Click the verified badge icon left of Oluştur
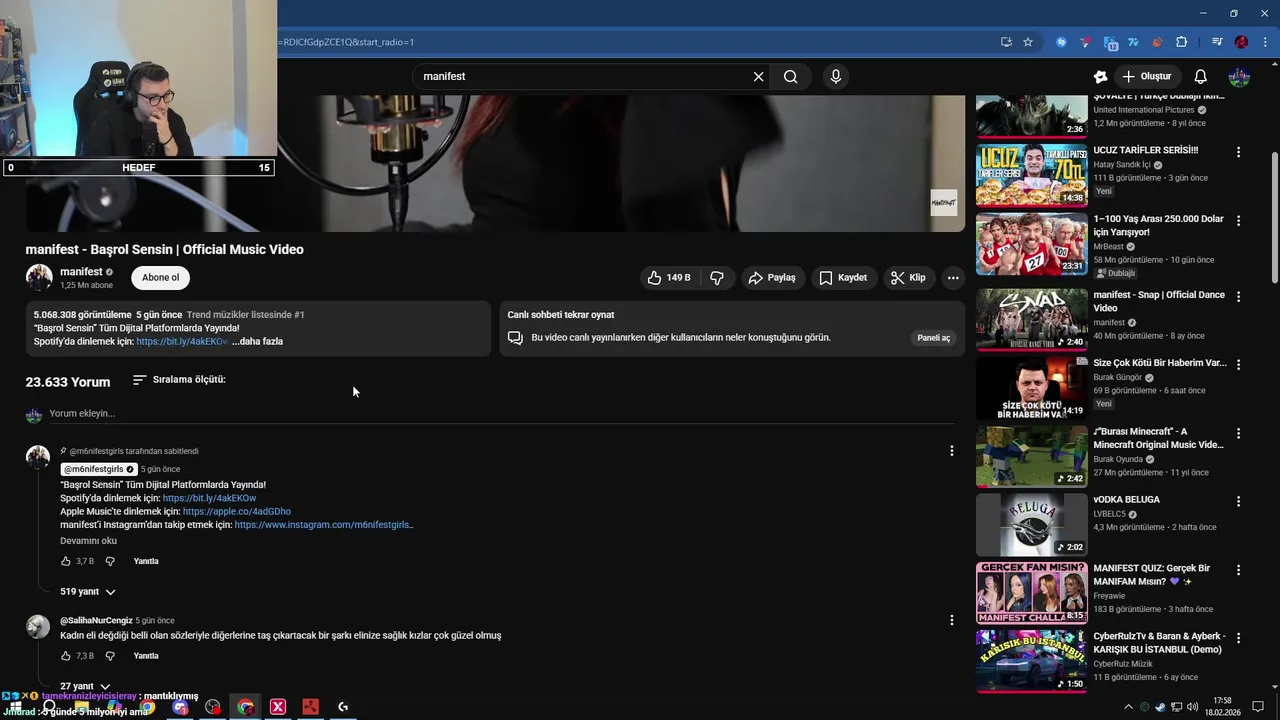The height and width of the screenshot is (720, 1280). point(1101,76)
